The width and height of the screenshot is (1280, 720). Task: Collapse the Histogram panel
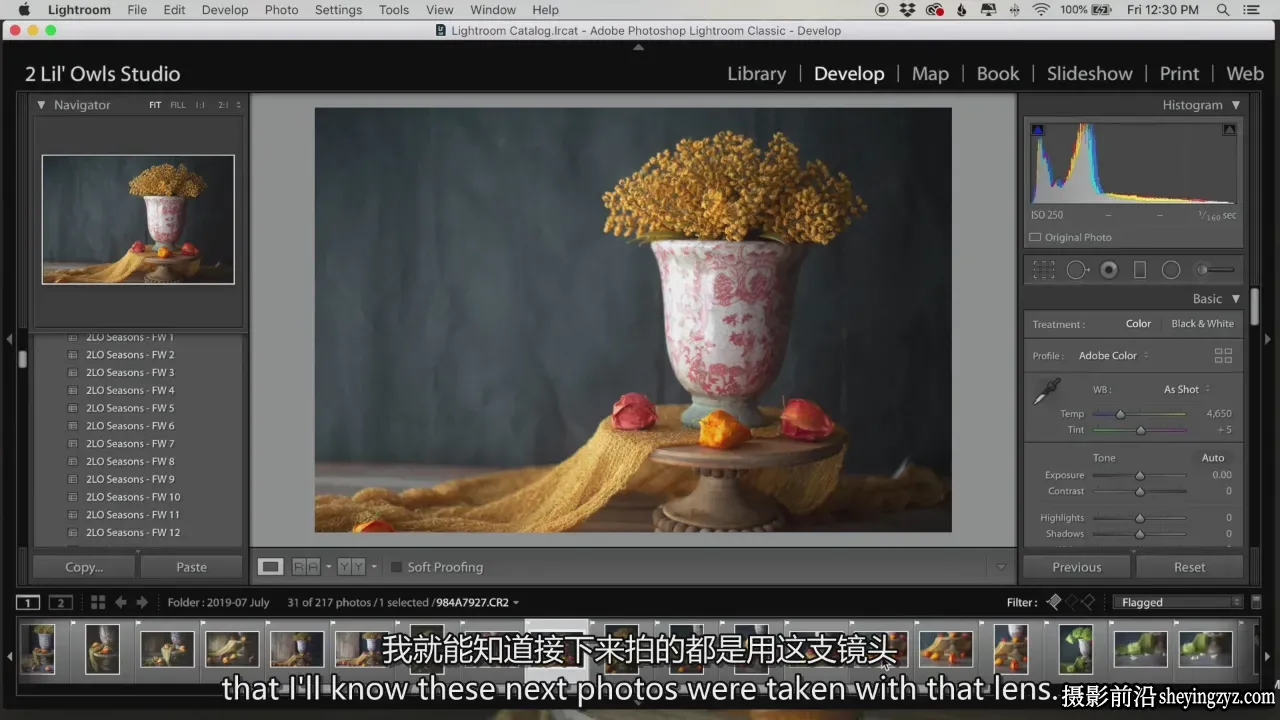(1236, 105)
